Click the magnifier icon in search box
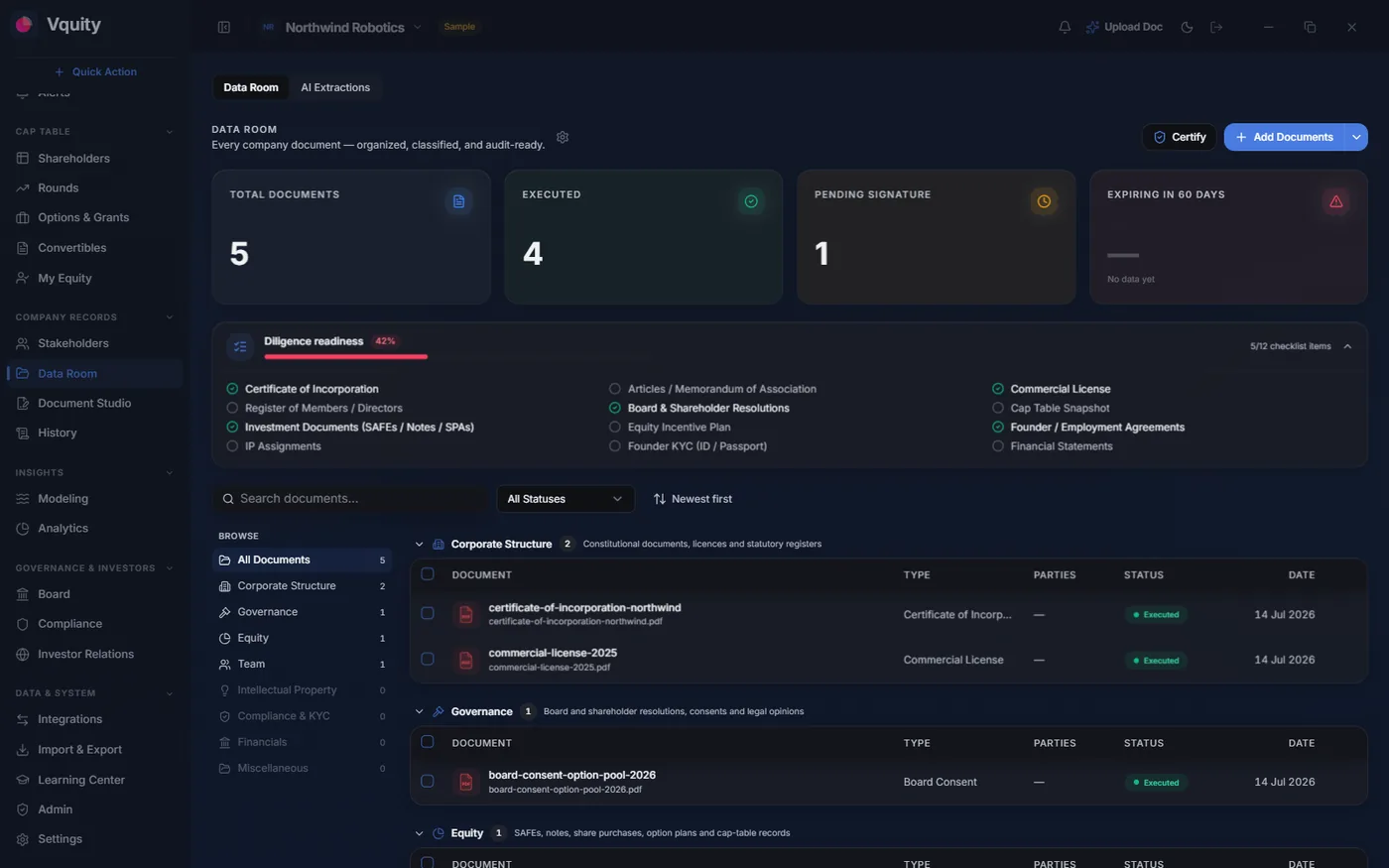 tap(228, 499)
